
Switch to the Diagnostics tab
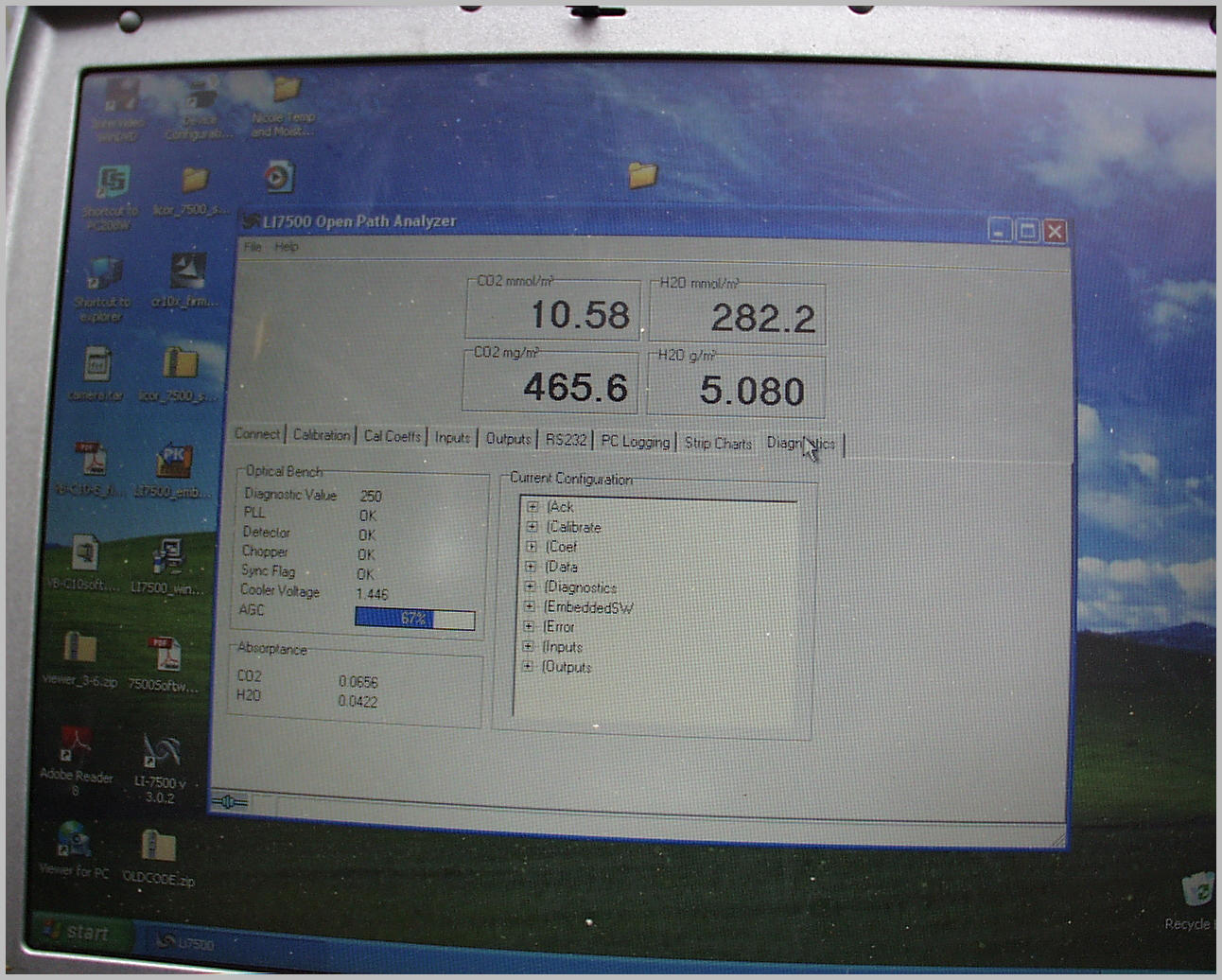click(800, 444)
